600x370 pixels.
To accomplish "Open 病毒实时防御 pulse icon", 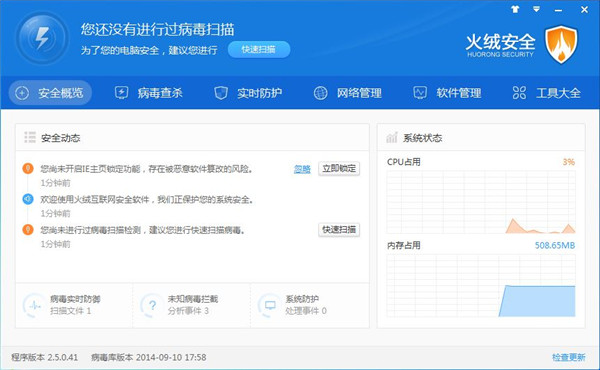I will coord(34,305).
